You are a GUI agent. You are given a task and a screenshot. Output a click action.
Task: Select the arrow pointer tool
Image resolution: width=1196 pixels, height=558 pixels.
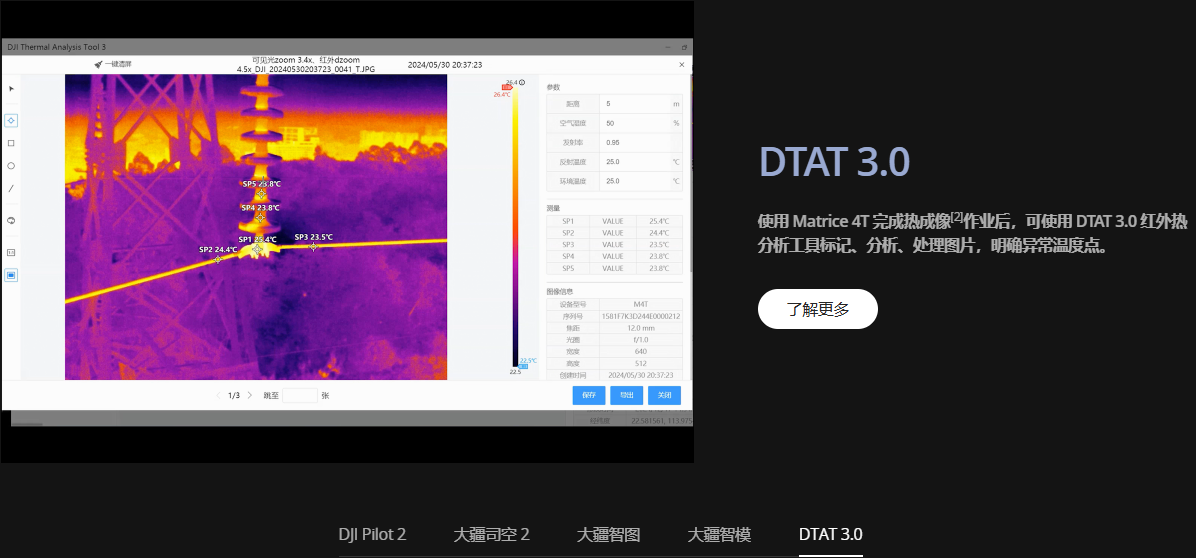click(11, 89)
